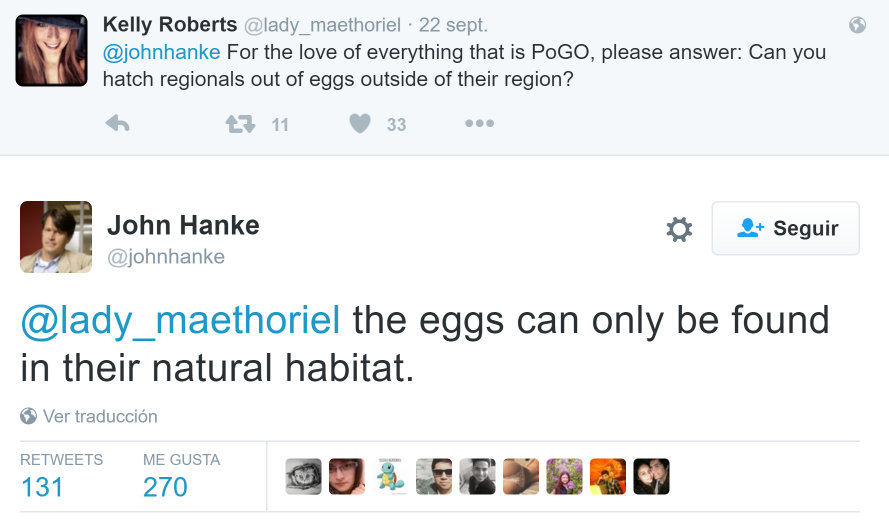View the 270 Me gusta list
889x525 pixels.
(x=165, y=486)
